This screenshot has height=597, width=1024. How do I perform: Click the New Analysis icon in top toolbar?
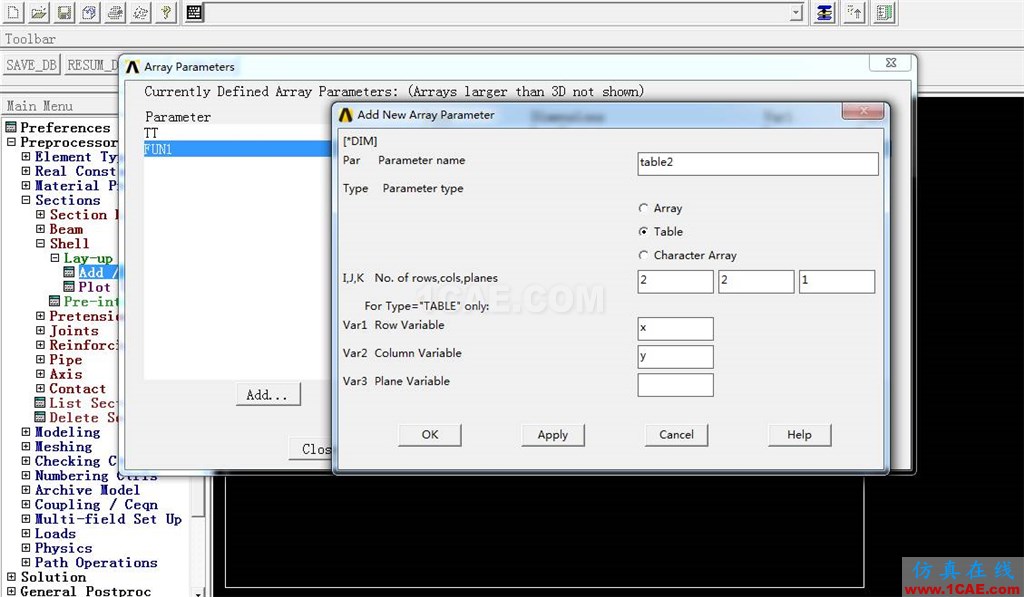(14, 12)
